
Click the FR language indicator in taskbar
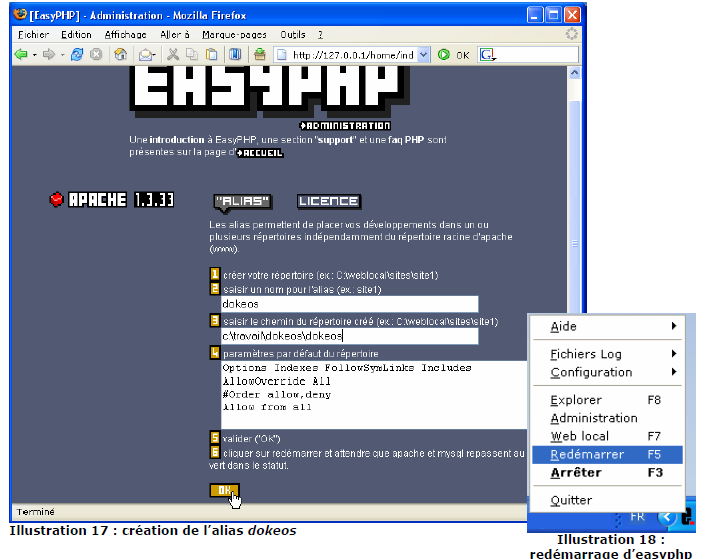637,517
